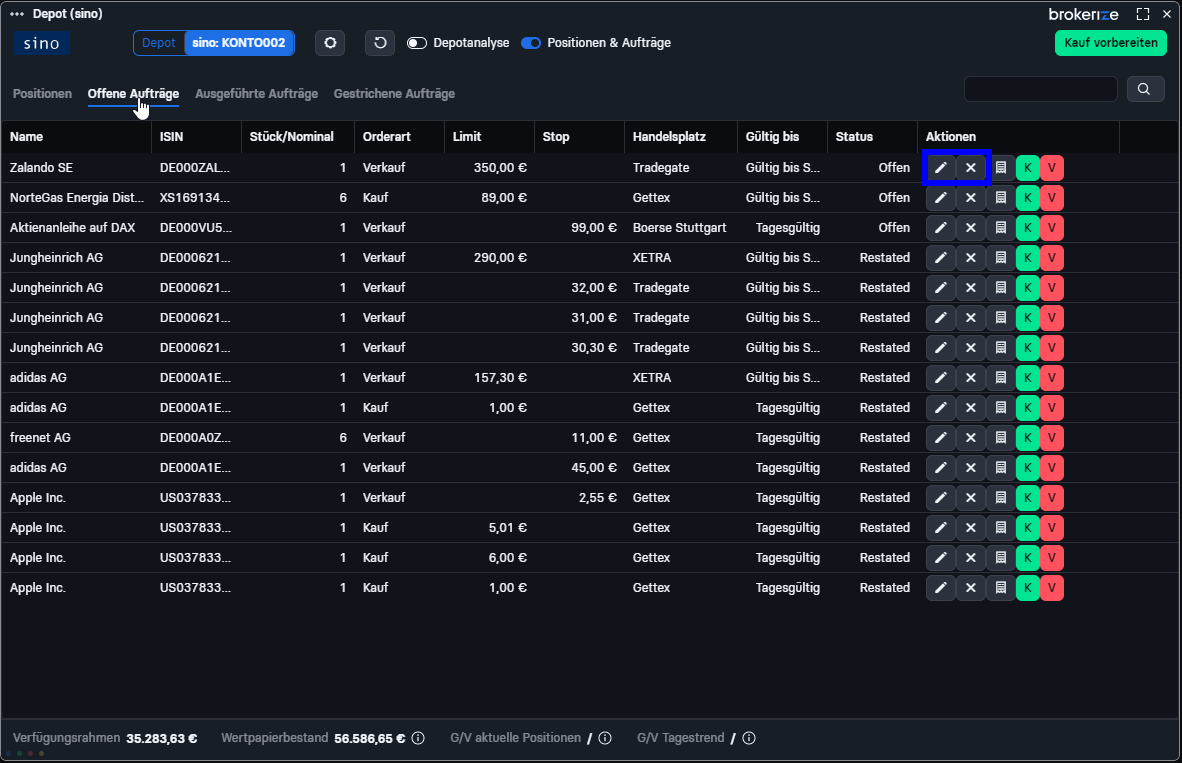Click the Boerse Stuttgart cell
1182x763 pixels.
pyautogui.click(x=679, y=228)
